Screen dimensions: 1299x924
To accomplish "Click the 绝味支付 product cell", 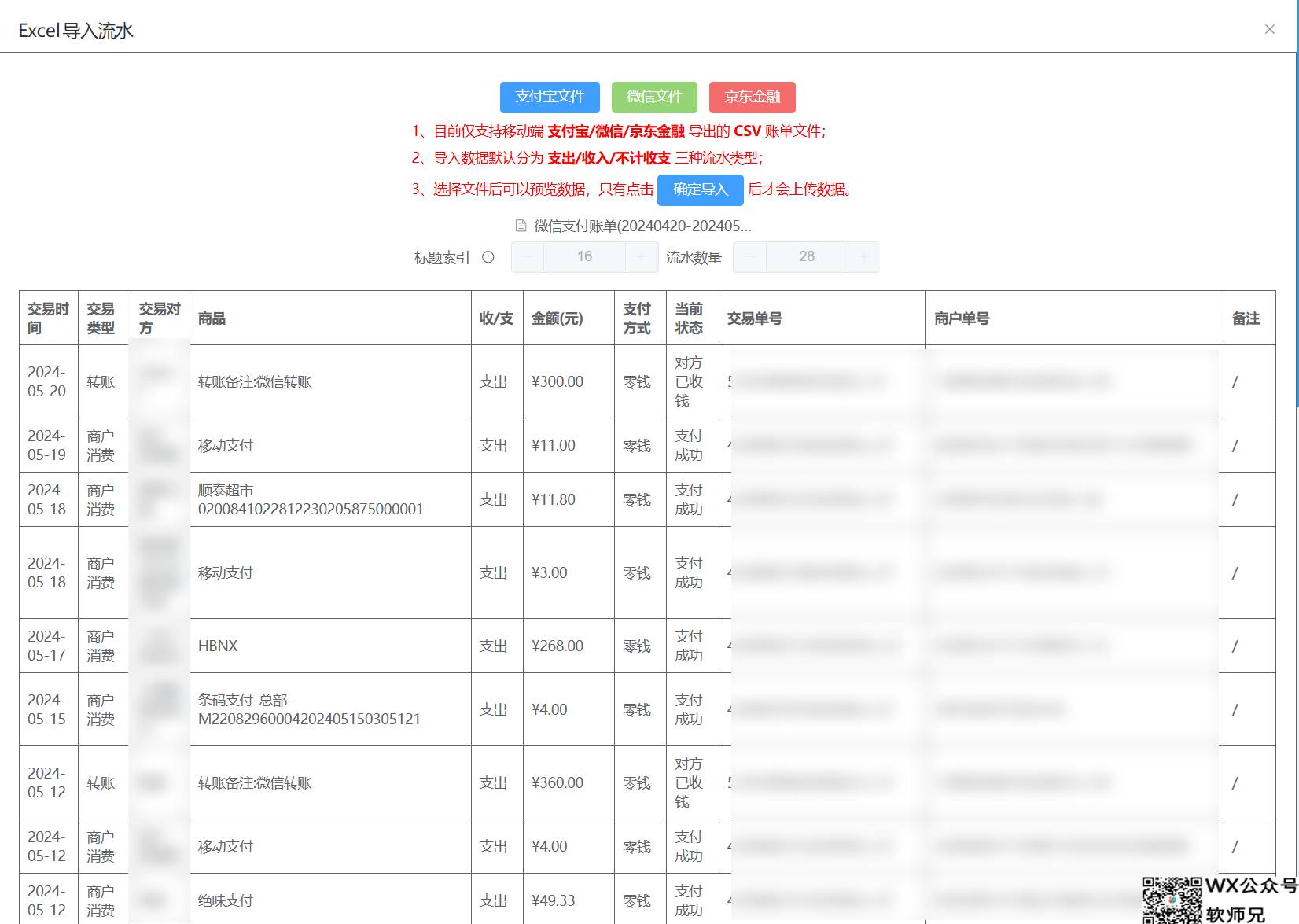I will click(x=330, y=899).
